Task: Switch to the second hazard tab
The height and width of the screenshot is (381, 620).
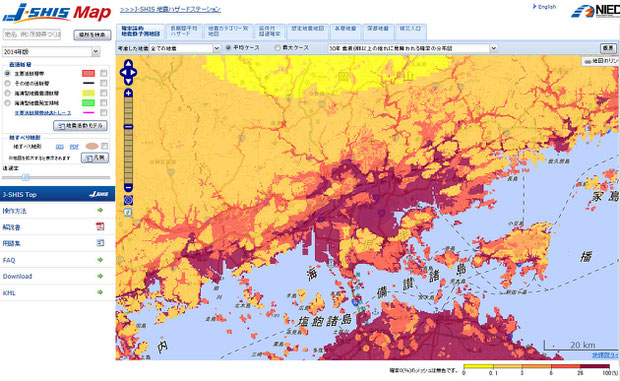Action: click(183, 31)
